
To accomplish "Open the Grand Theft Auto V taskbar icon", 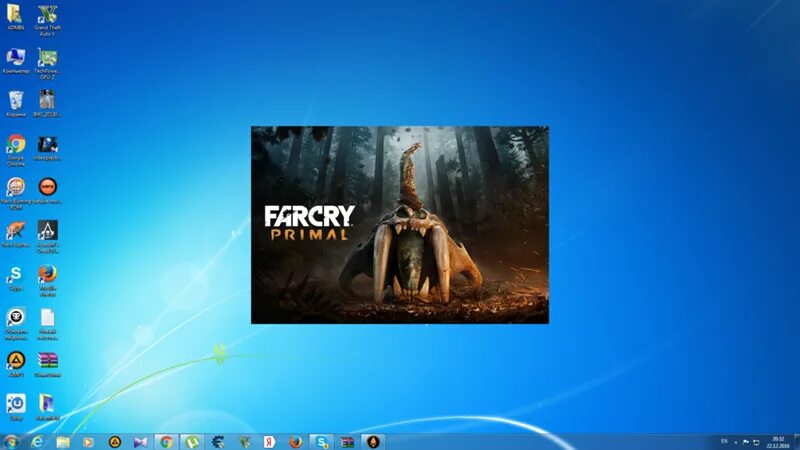I will [x=244, y=442].
